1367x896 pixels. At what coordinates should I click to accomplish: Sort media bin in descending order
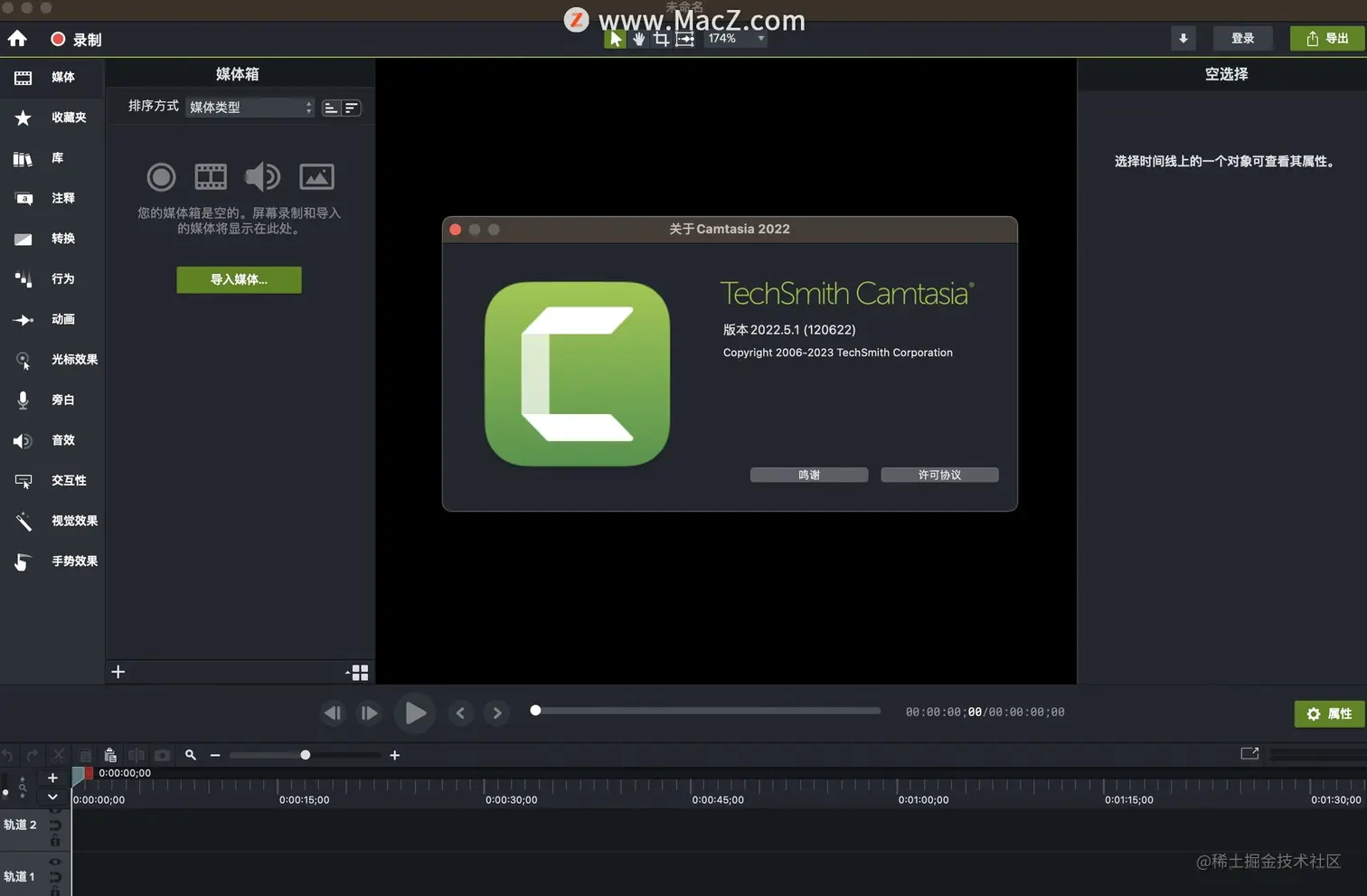pos(352,108)
